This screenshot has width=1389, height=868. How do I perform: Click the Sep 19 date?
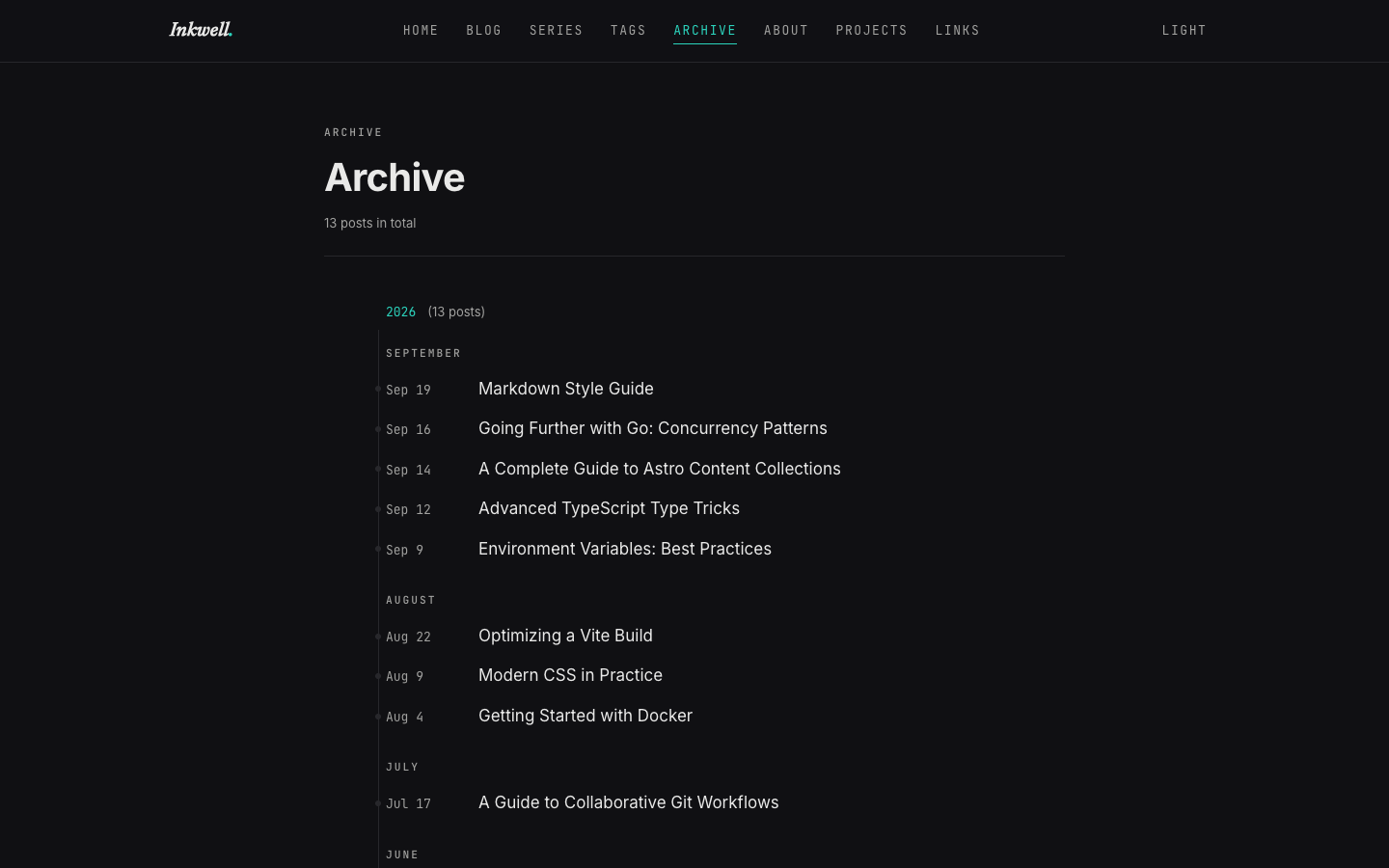(x=408, y=390)
